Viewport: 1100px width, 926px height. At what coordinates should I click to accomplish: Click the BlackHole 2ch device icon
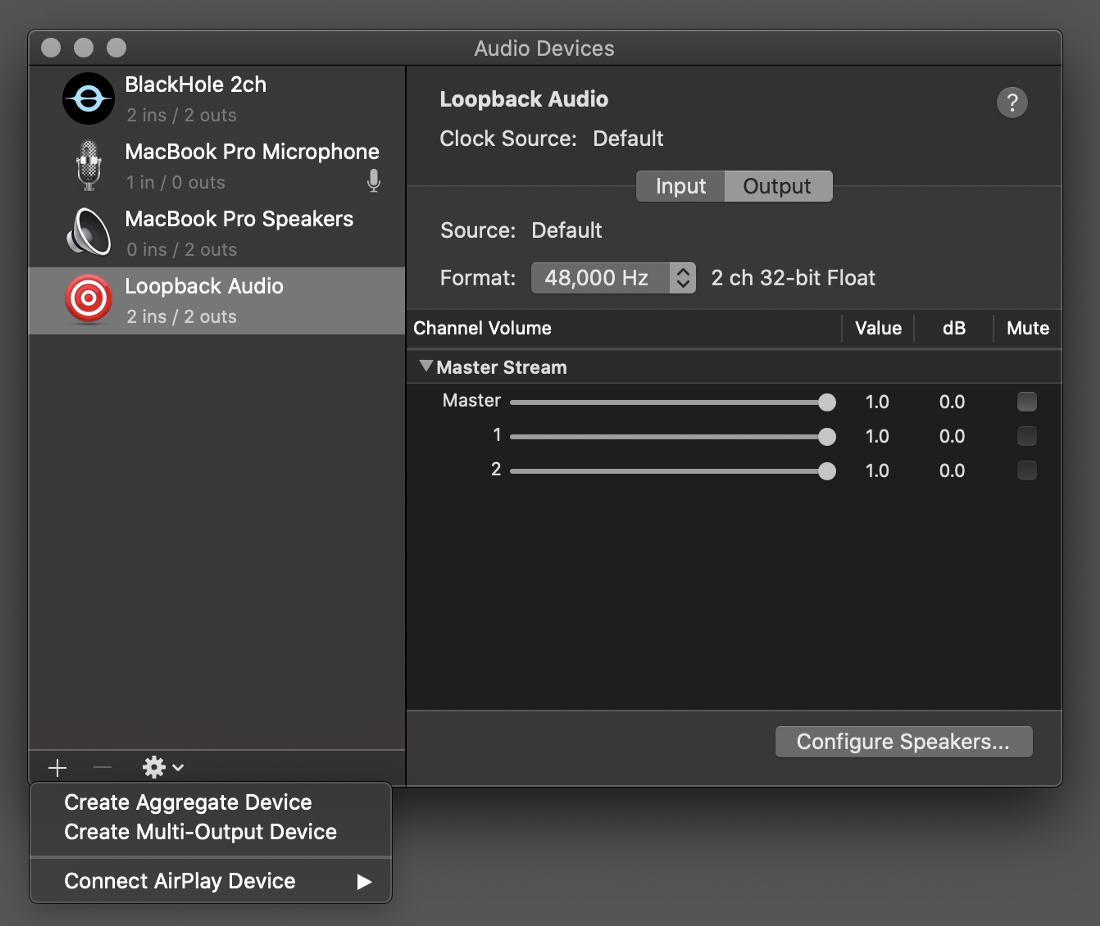click(x=88, y=99)
